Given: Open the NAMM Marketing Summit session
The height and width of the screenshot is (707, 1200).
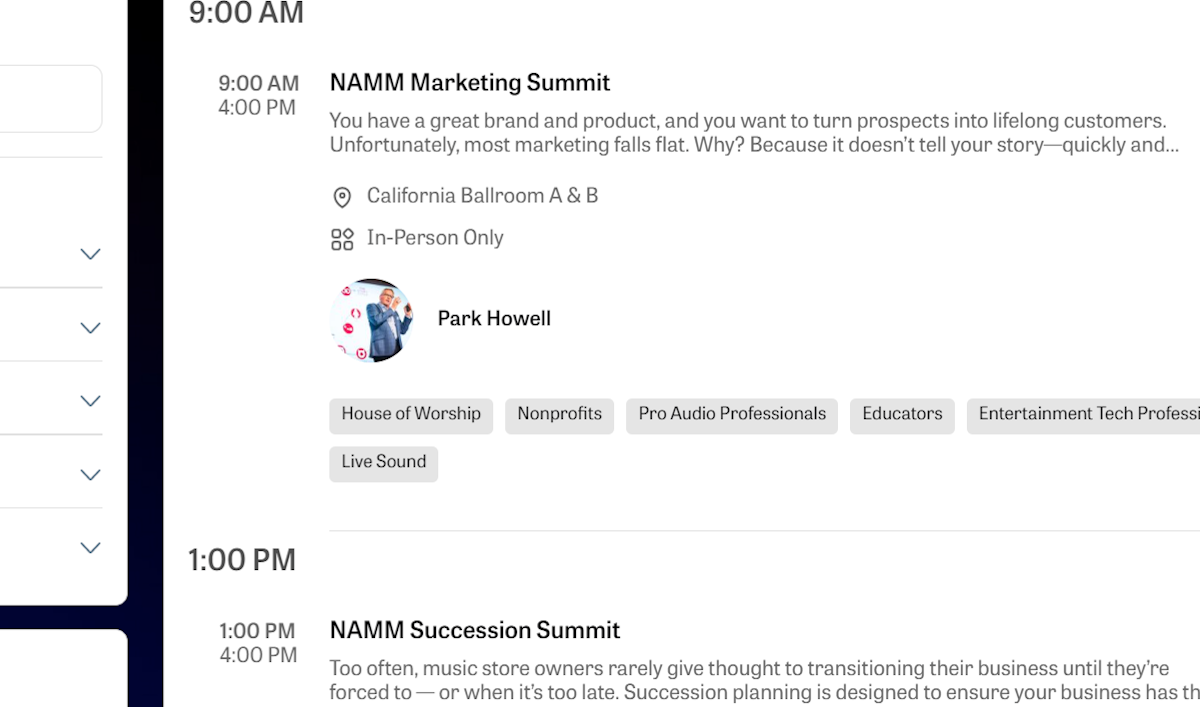Looking at the screenshot, I should click(470, 83).
